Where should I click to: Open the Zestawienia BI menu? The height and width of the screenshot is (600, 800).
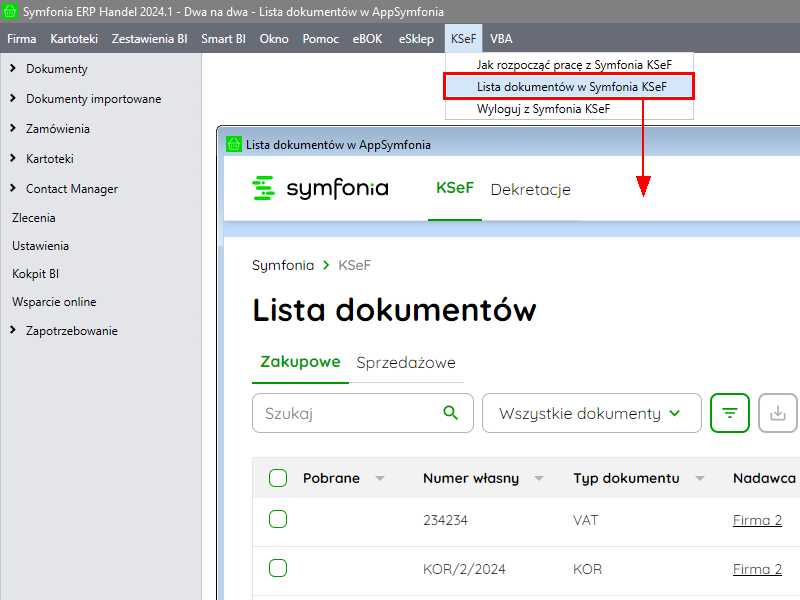[149, 39]
